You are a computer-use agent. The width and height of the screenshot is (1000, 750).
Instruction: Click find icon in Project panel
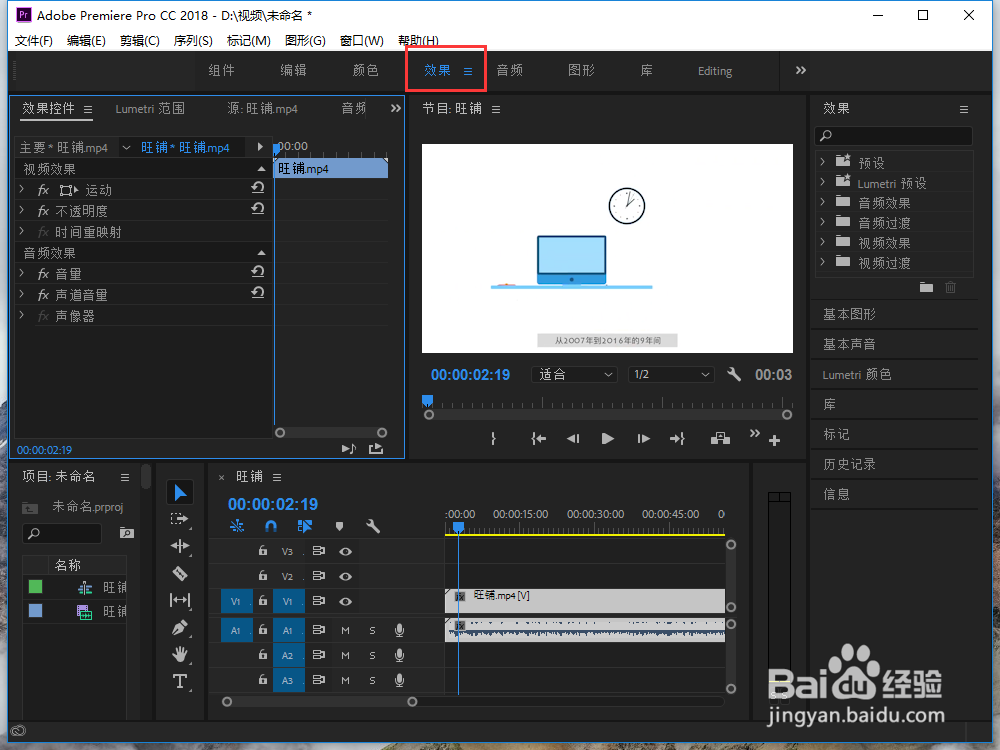coord(127,533)
